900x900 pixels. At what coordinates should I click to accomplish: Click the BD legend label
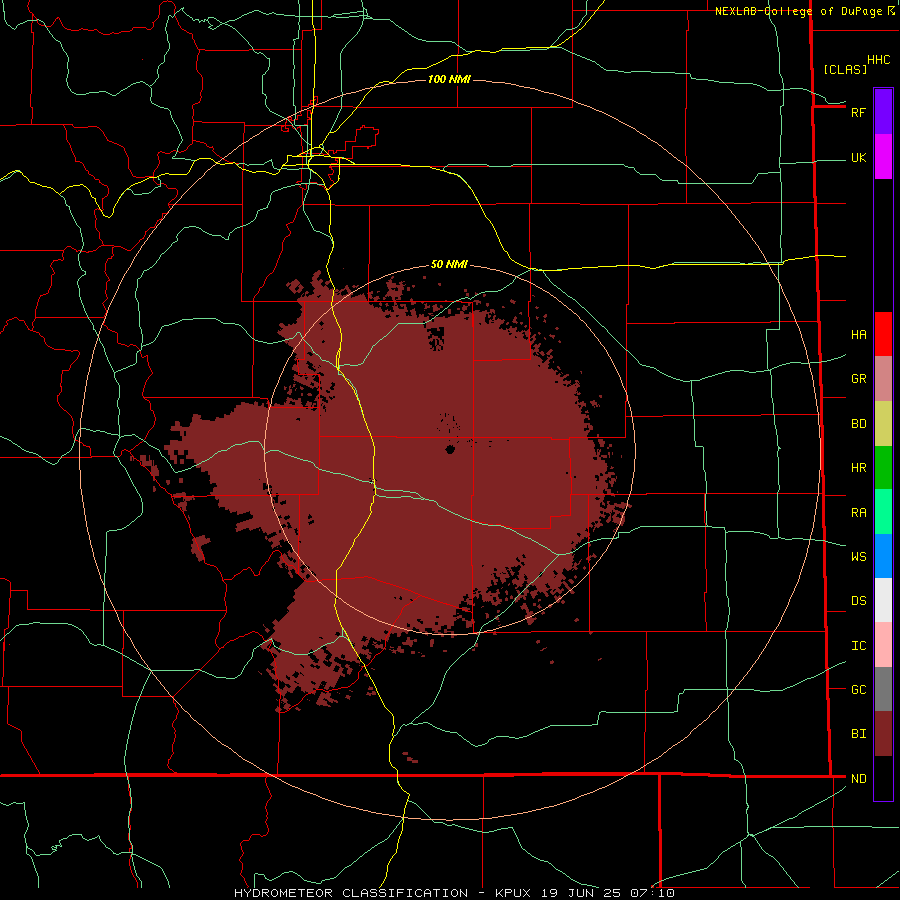tap(858, 424)
